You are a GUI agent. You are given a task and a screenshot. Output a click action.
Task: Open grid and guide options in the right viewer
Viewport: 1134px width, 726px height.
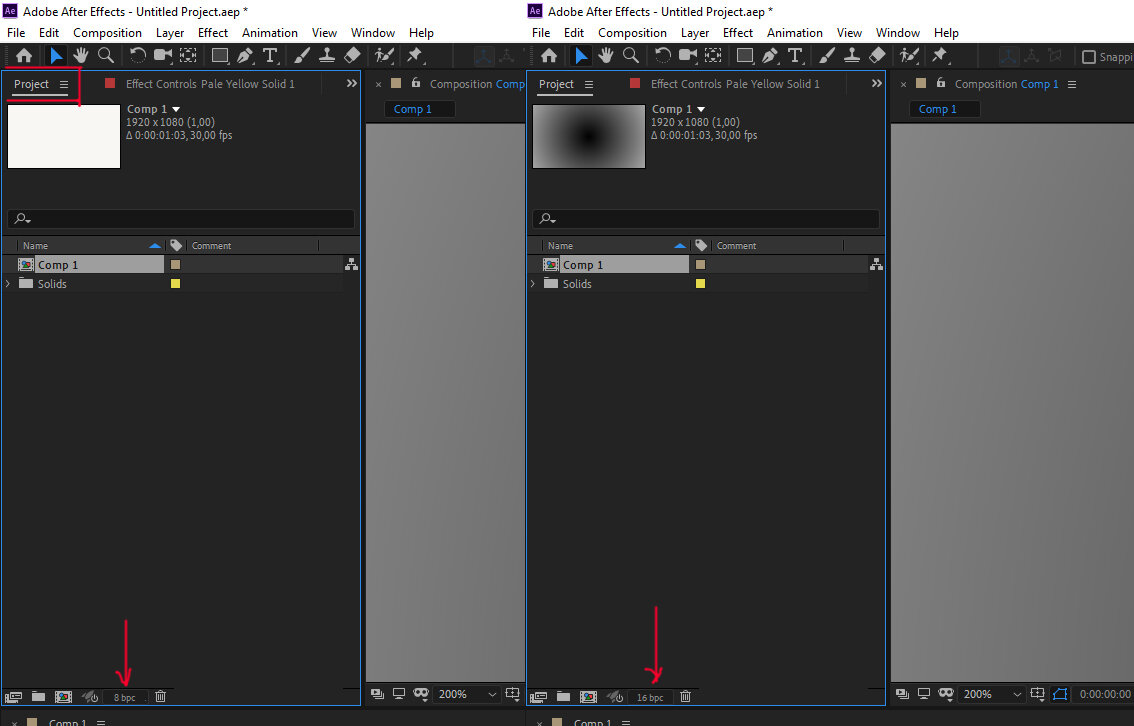tap(1038, 693)
